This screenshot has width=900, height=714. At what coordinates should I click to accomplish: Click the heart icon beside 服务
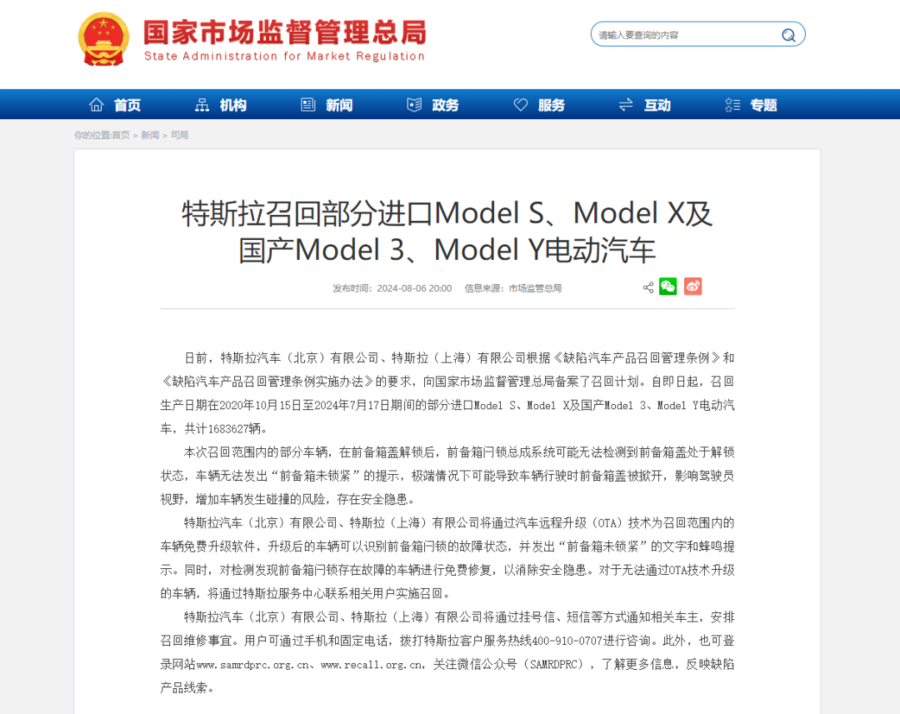tap(520, 105)
